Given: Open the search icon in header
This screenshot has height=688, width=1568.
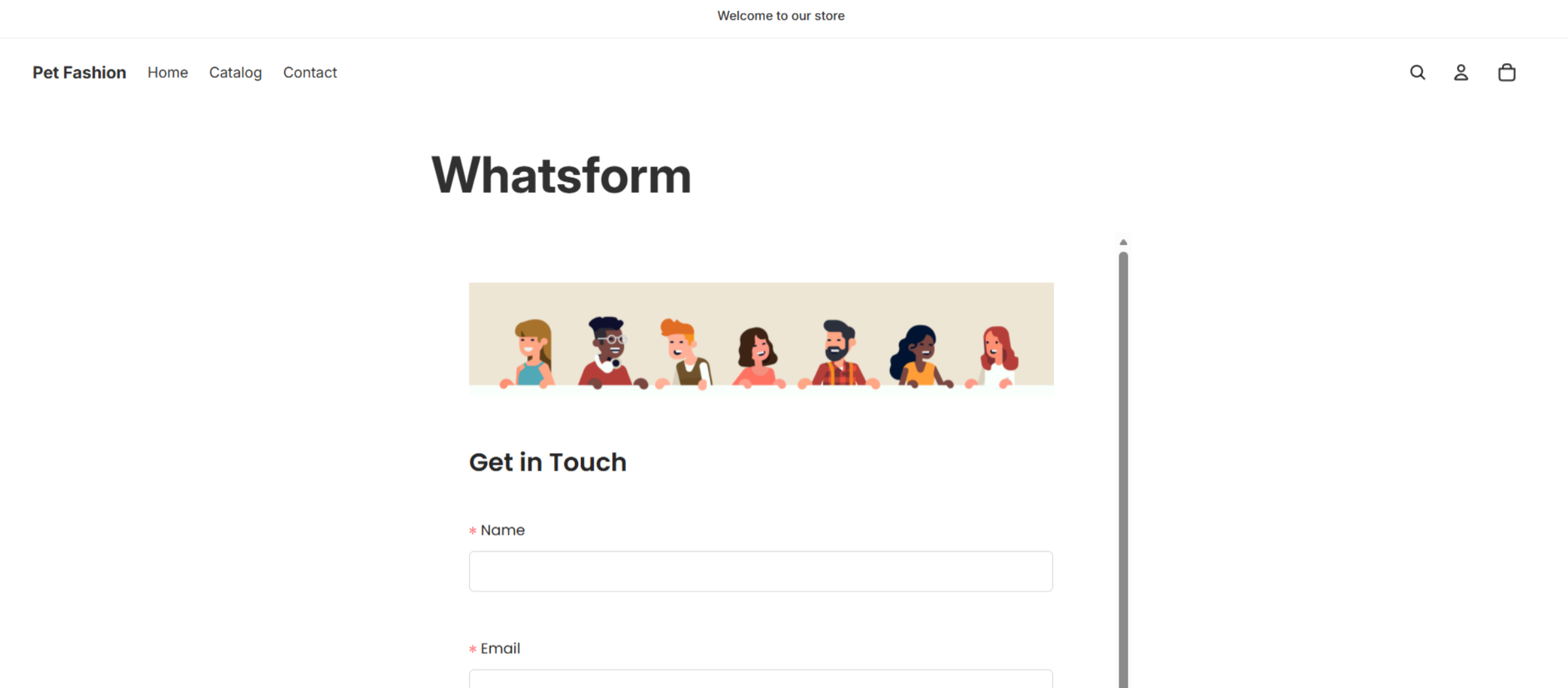Looking at the screenshot, I should [1417, 73].
